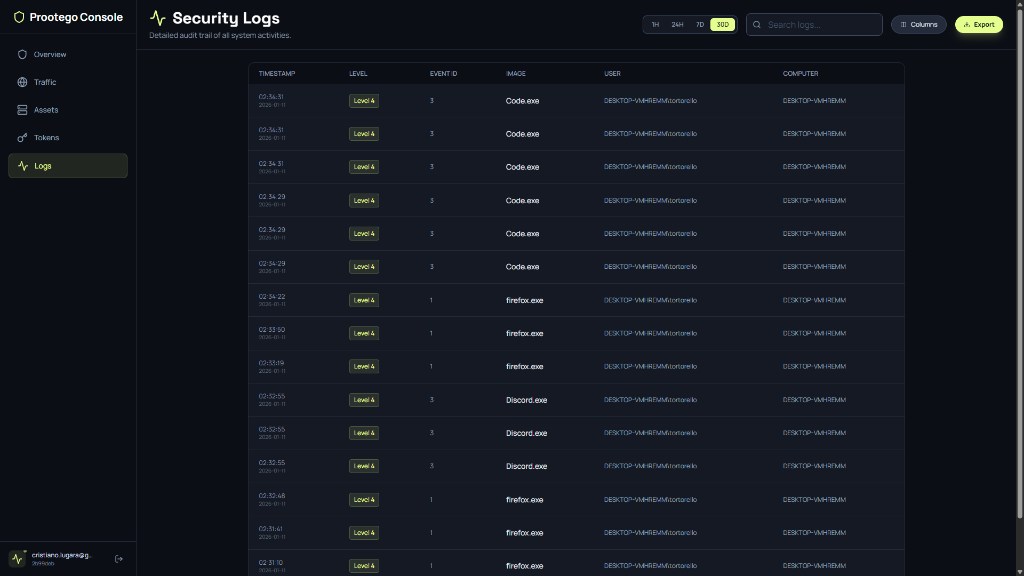The image size is (1024, 576).
Task: Enable the 24H time range filter
Action: (x=677, y=24)
